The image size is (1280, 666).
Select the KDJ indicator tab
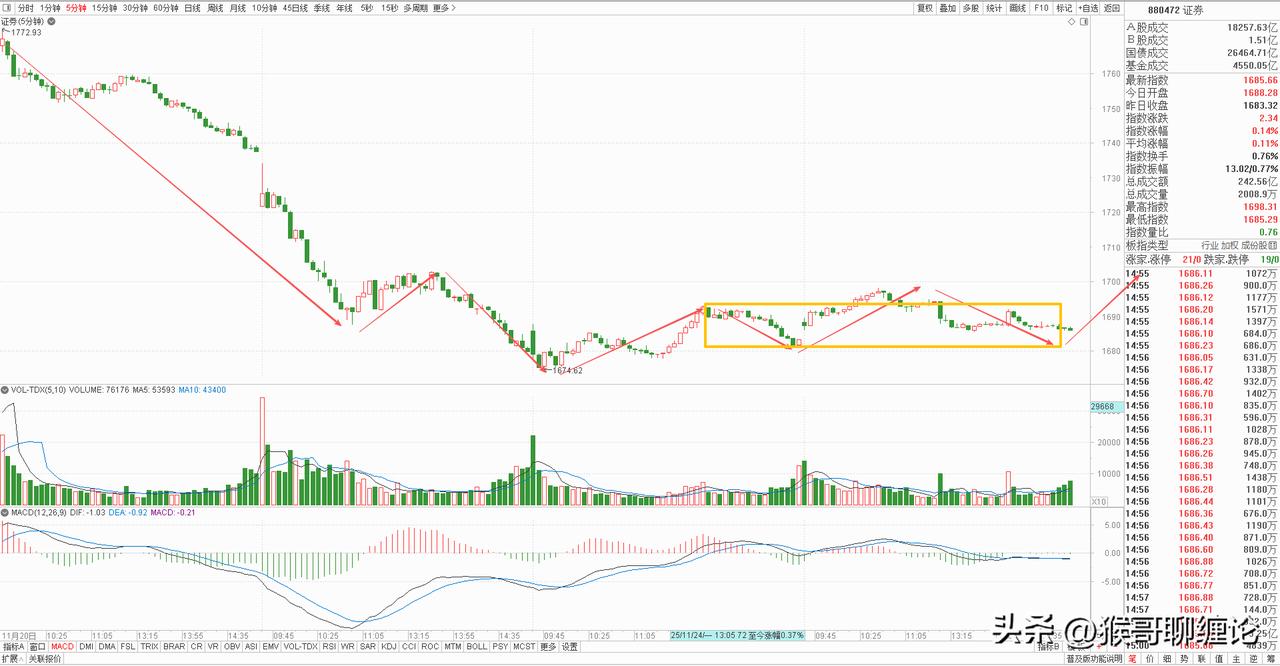(x=389, y=646)
